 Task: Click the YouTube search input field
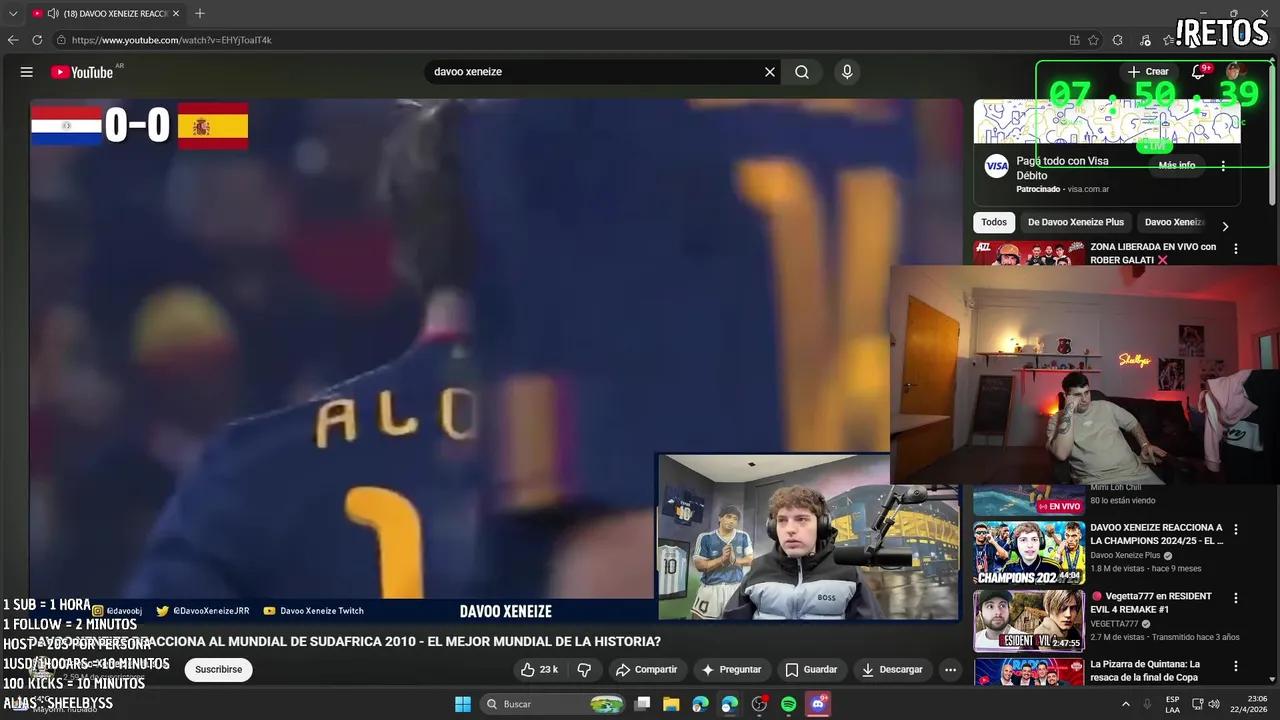pyautogui.click(x=595, y=72)
